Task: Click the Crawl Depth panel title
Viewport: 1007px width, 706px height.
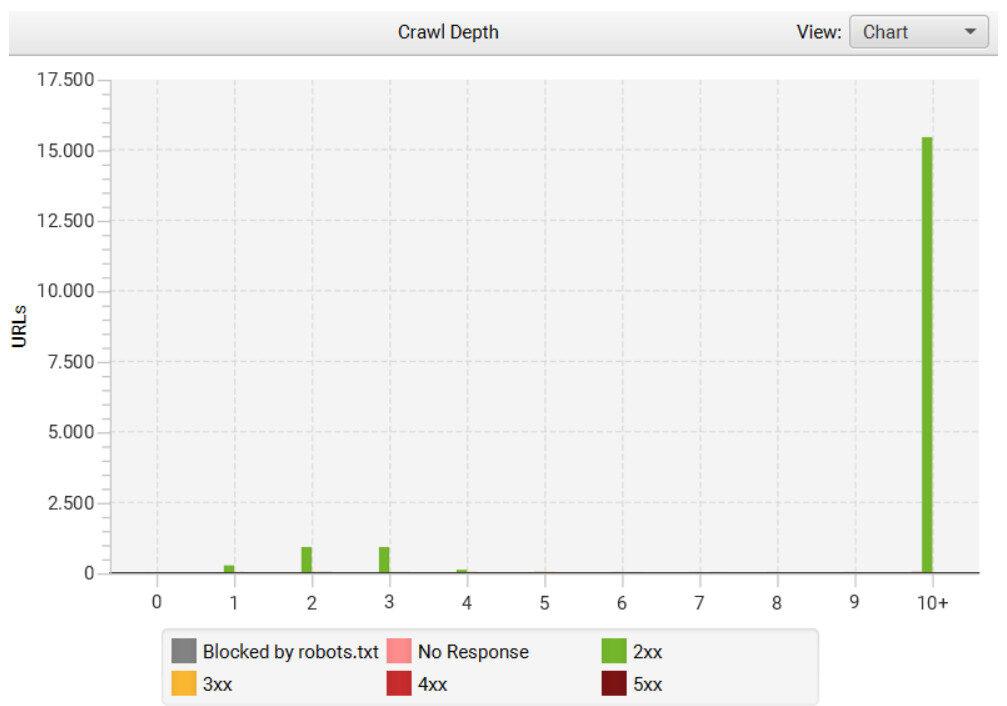Action: pos(448,32)
